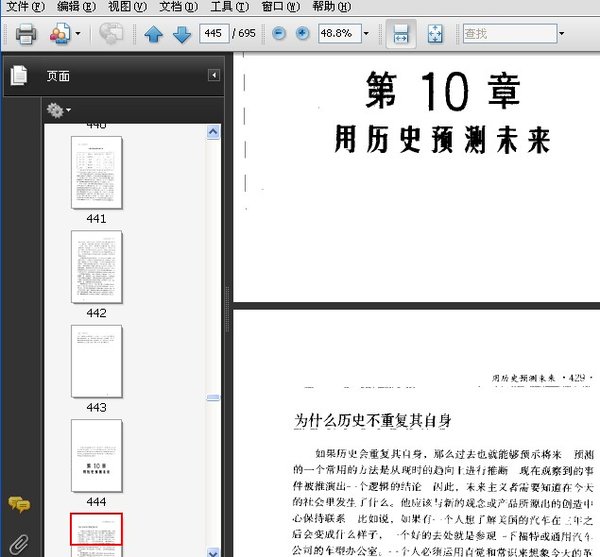
Task: Click the 用历史预测未来 chapter title
Action: pos(443,140)
